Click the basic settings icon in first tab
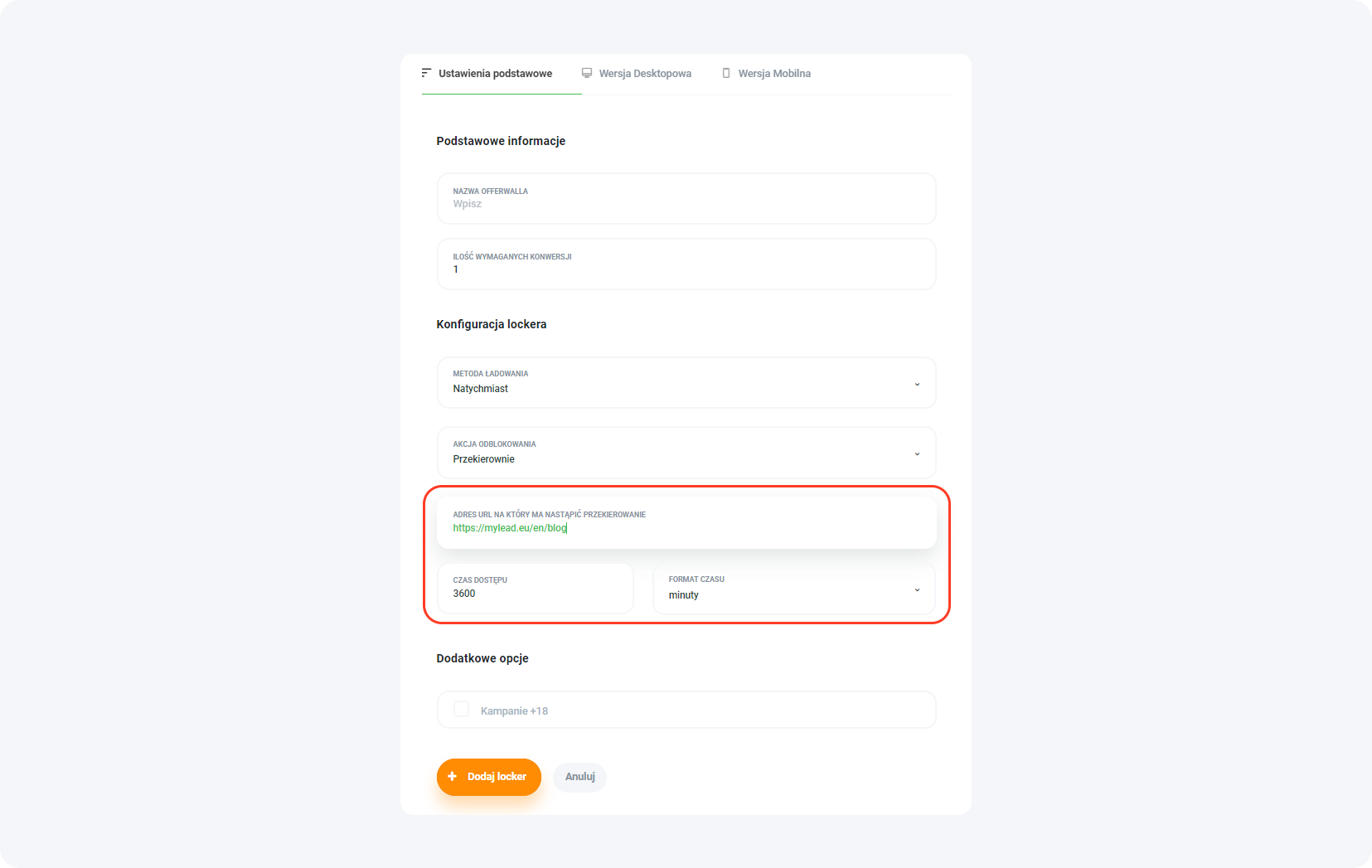 click(426, 73)
